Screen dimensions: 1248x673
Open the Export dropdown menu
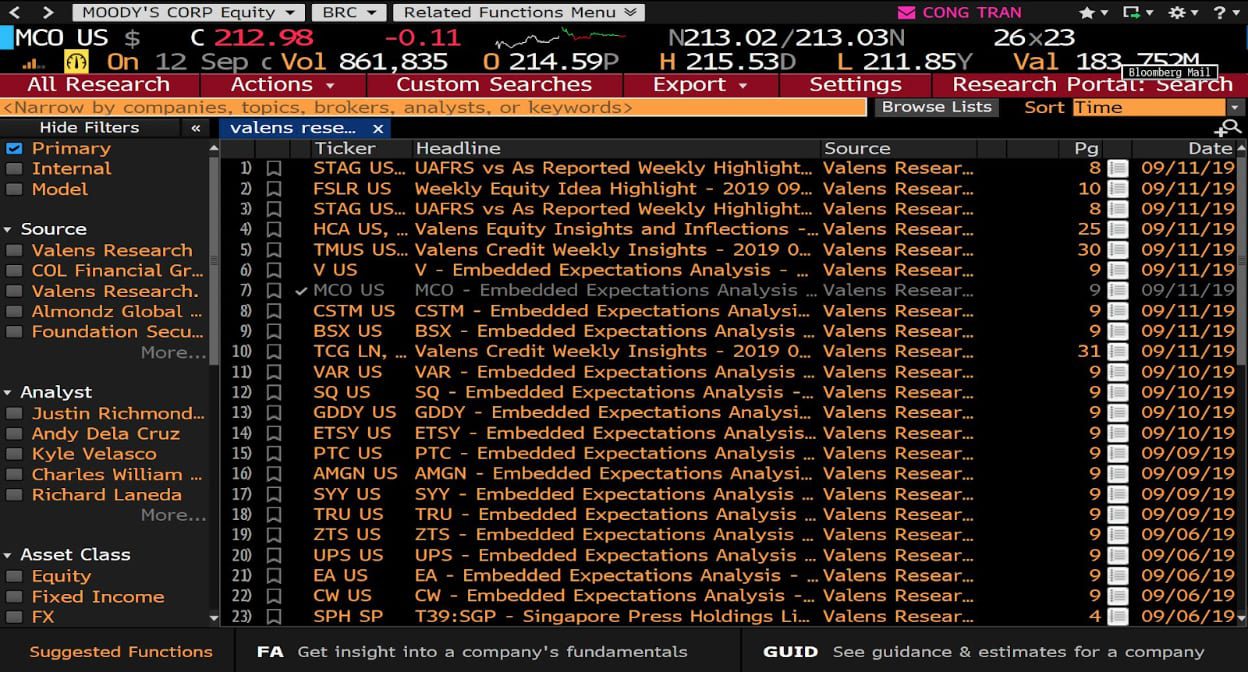[700, 84]
